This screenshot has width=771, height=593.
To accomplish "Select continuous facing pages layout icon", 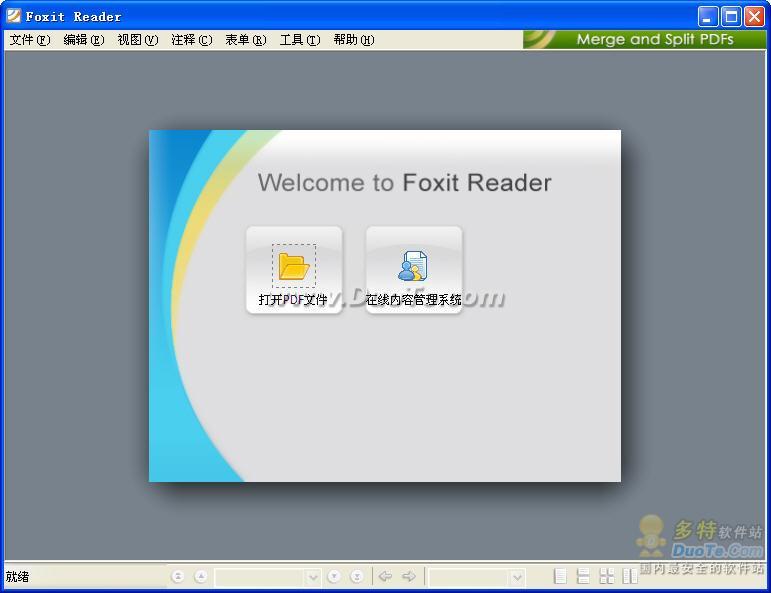I will pos(607,576).
